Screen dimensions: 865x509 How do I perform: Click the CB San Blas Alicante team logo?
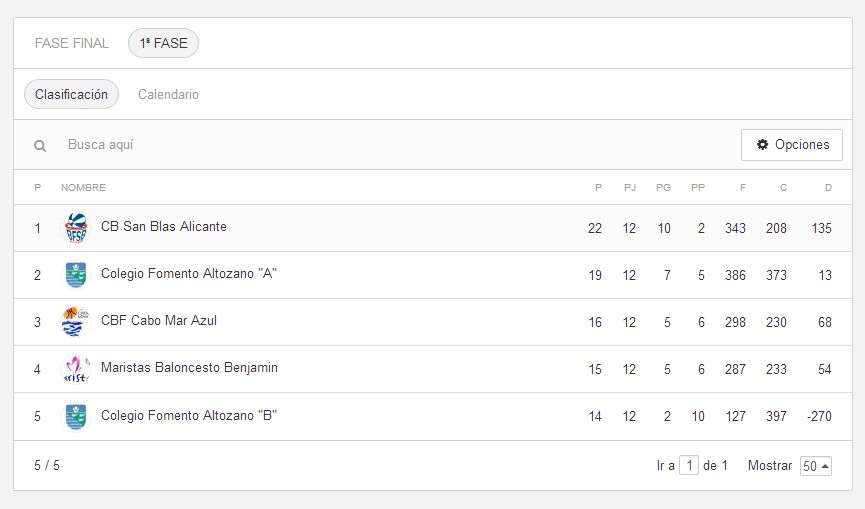pyautogui.click(x=76, y=228)
